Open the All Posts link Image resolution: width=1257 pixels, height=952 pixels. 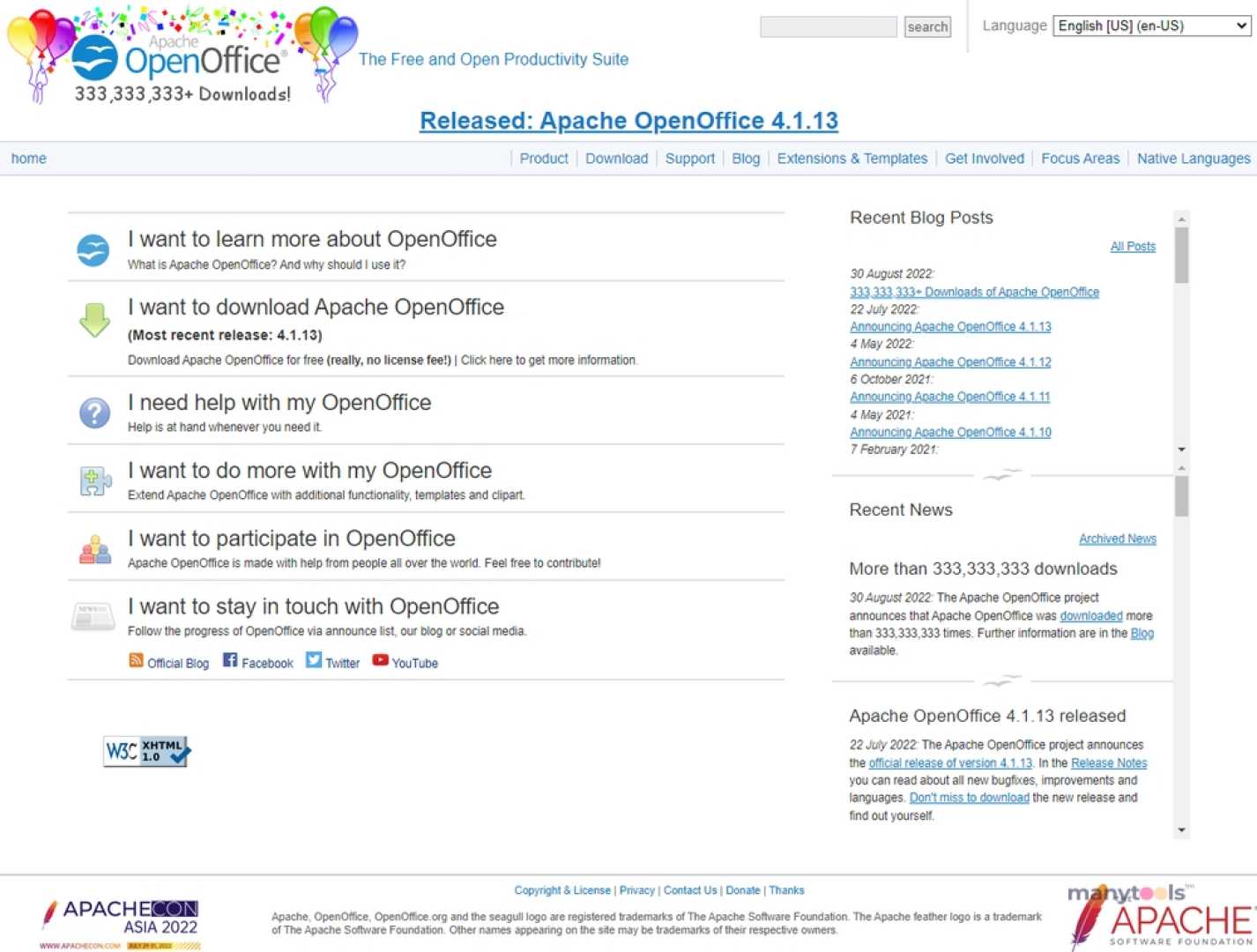tap(1133, 246)
